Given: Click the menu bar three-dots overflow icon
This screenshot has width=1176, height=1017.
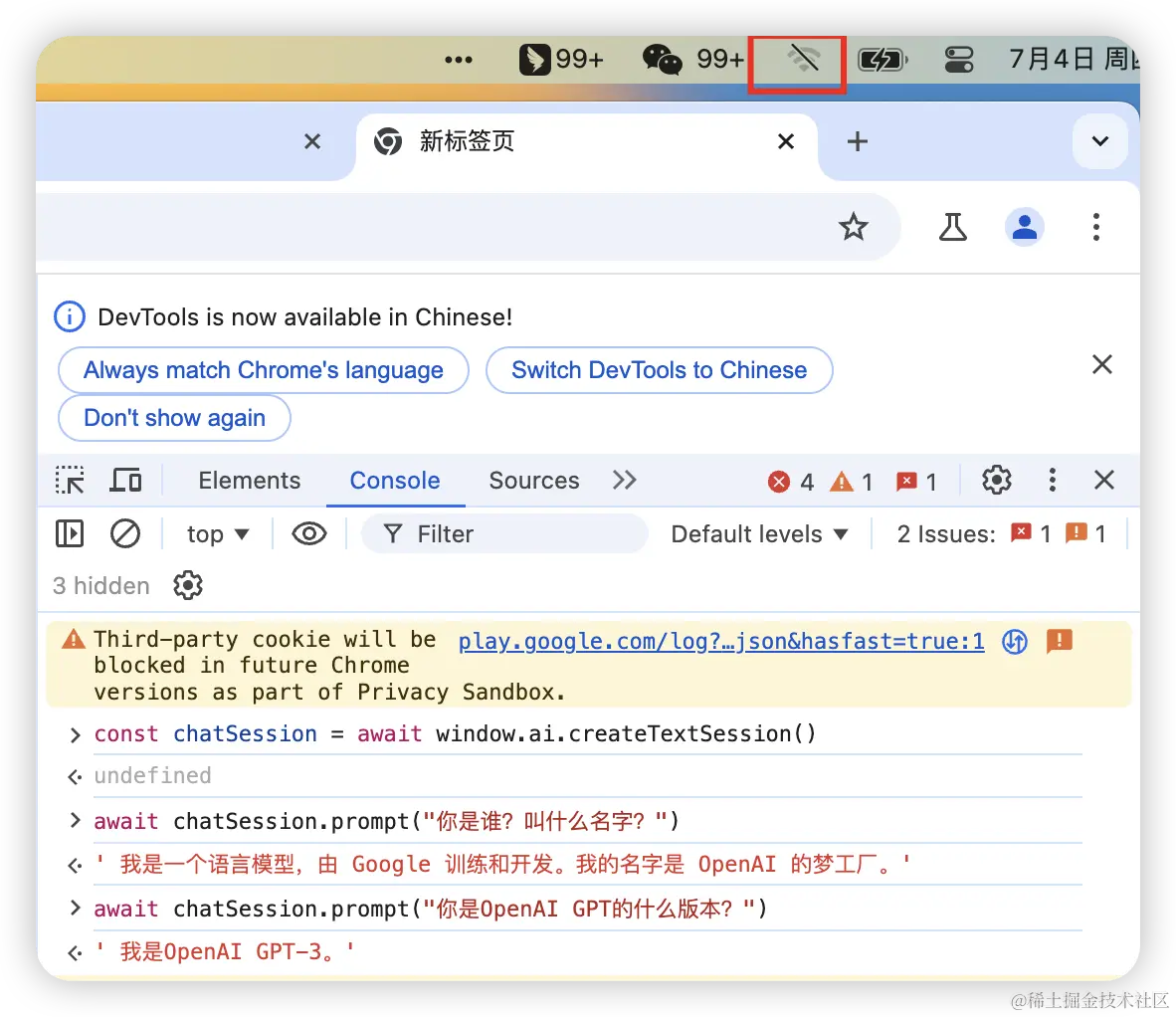Looking at the screenshot, I should [459, 60].
